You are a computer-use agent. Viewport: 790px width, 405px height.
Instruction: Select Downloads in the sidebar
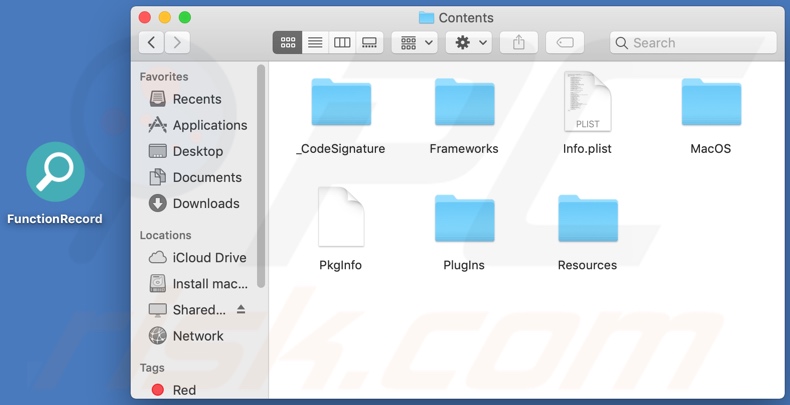pos(205,203)
